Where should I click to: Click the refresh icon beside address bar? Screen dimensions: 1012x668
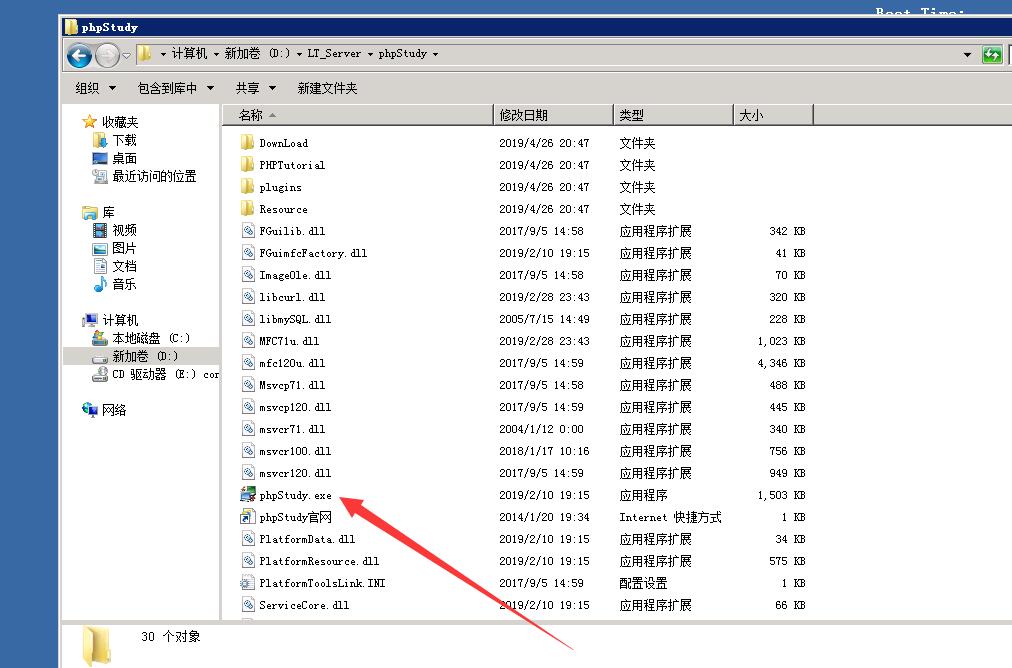pyautogui.click(x=991, y=55)
